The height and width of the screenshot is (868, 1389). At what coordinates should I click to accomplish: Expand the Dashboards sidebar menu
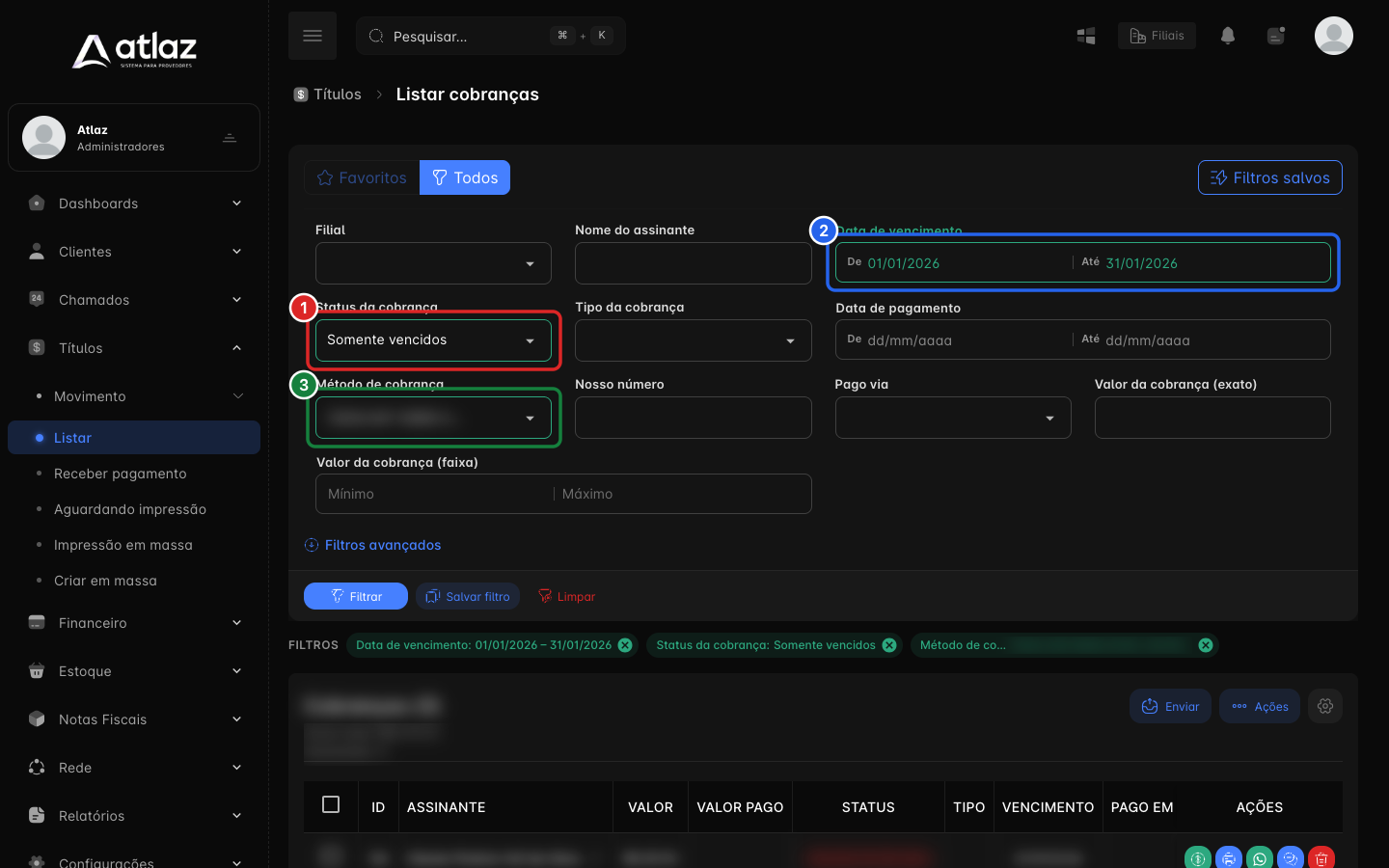pyautogui.click(x=134, y=203)
